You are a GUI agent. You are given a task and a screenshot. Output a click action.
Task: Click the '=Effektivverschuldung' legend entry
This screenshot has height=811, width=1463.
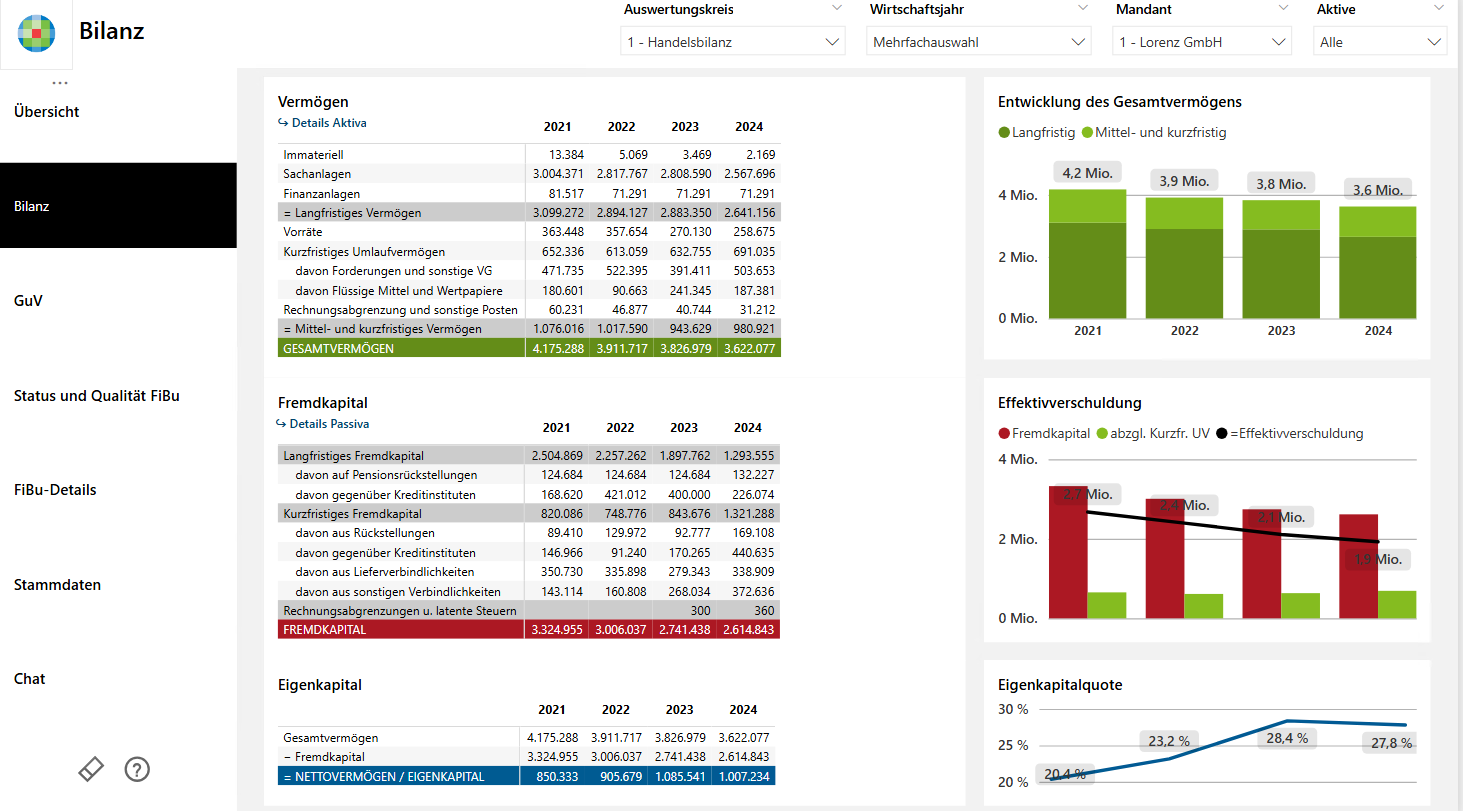[1288, 433]
